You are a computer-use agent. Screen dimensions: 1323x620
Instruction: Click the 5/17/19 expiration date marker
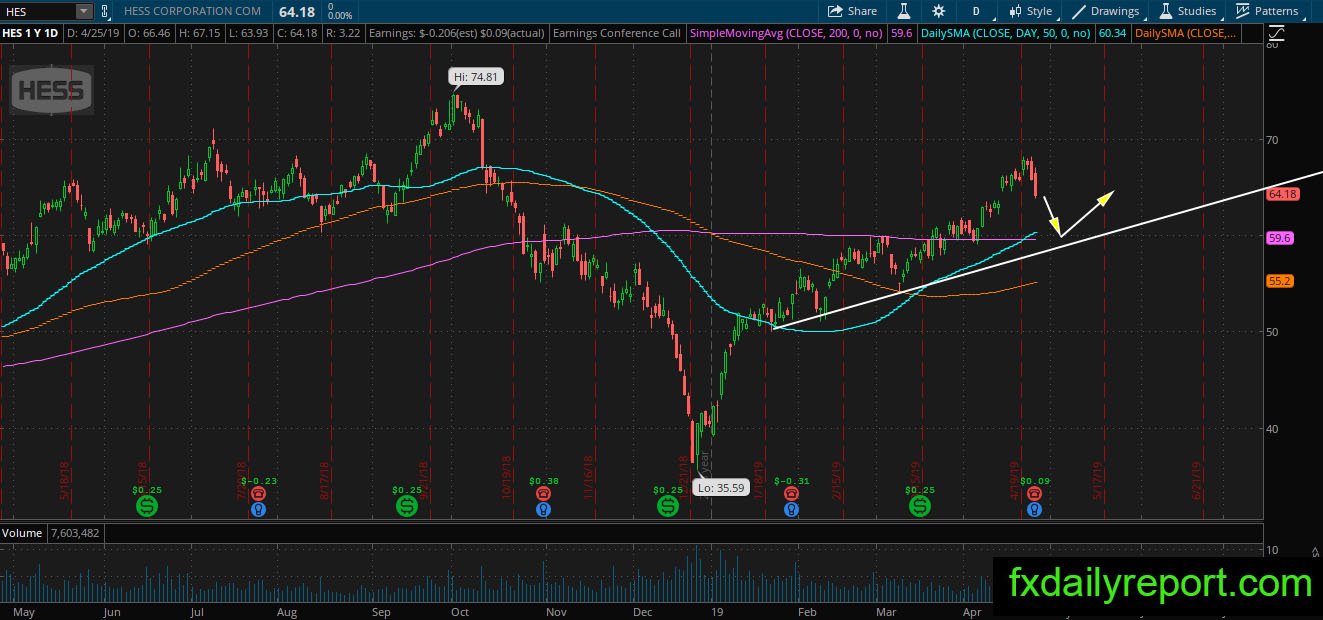(x=1098, y=480)
